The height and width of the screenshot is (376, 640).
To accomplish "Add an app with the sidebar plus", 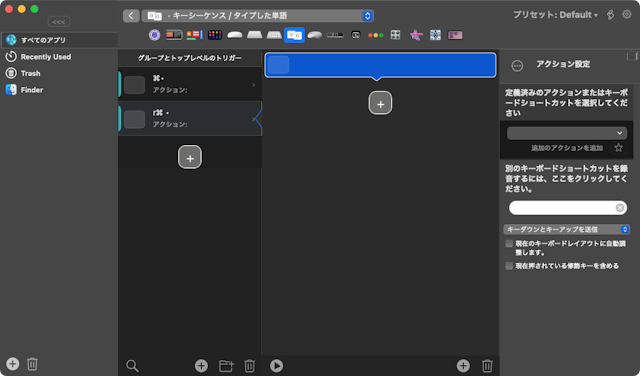I will [x=13, y=364].
